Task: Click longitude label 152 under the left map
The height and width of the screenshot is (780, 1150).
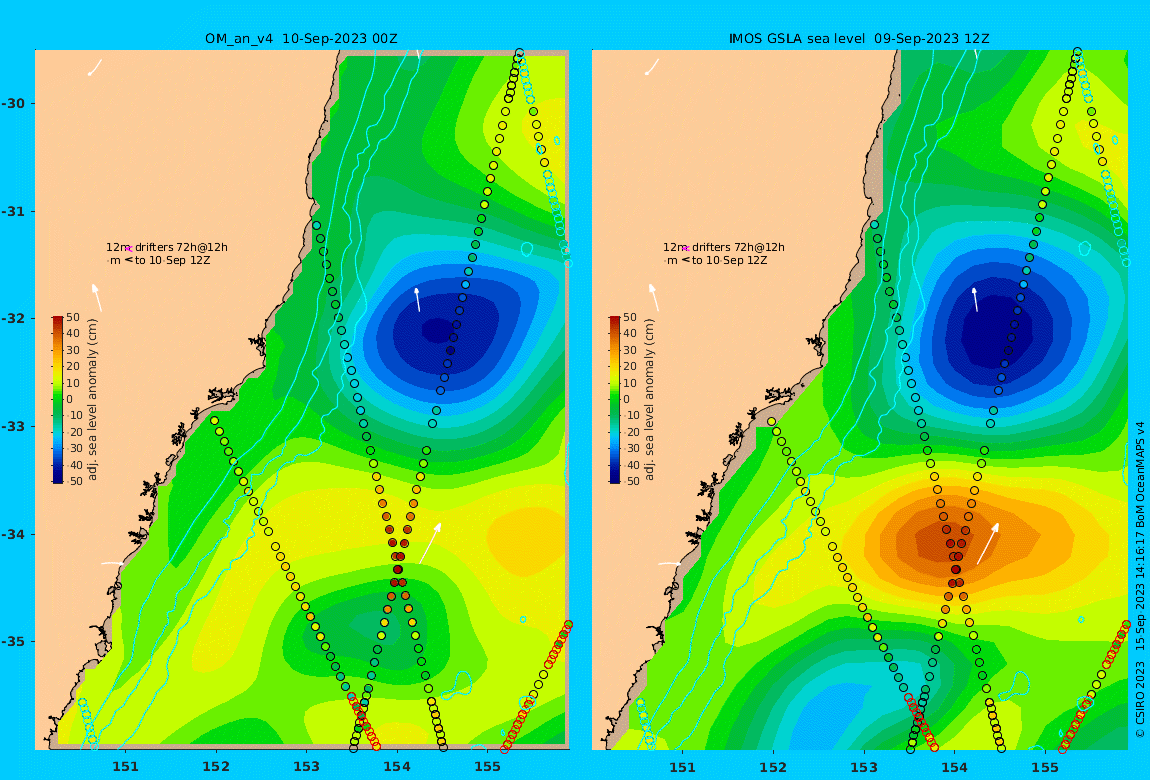Action: coord(216,767)
